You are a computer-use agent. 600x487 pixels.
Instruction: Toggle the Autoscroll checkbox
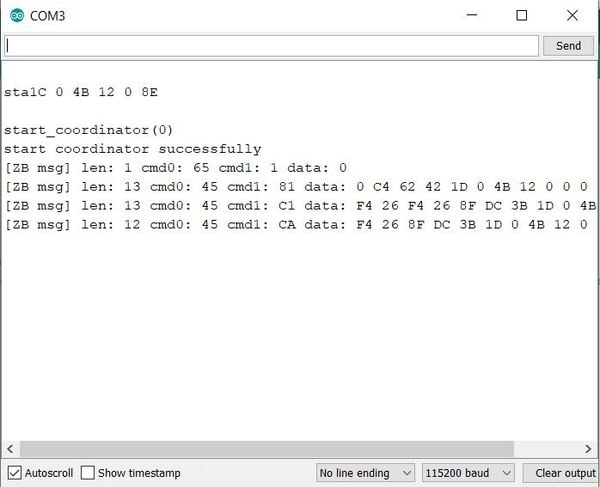pos(15,473)
